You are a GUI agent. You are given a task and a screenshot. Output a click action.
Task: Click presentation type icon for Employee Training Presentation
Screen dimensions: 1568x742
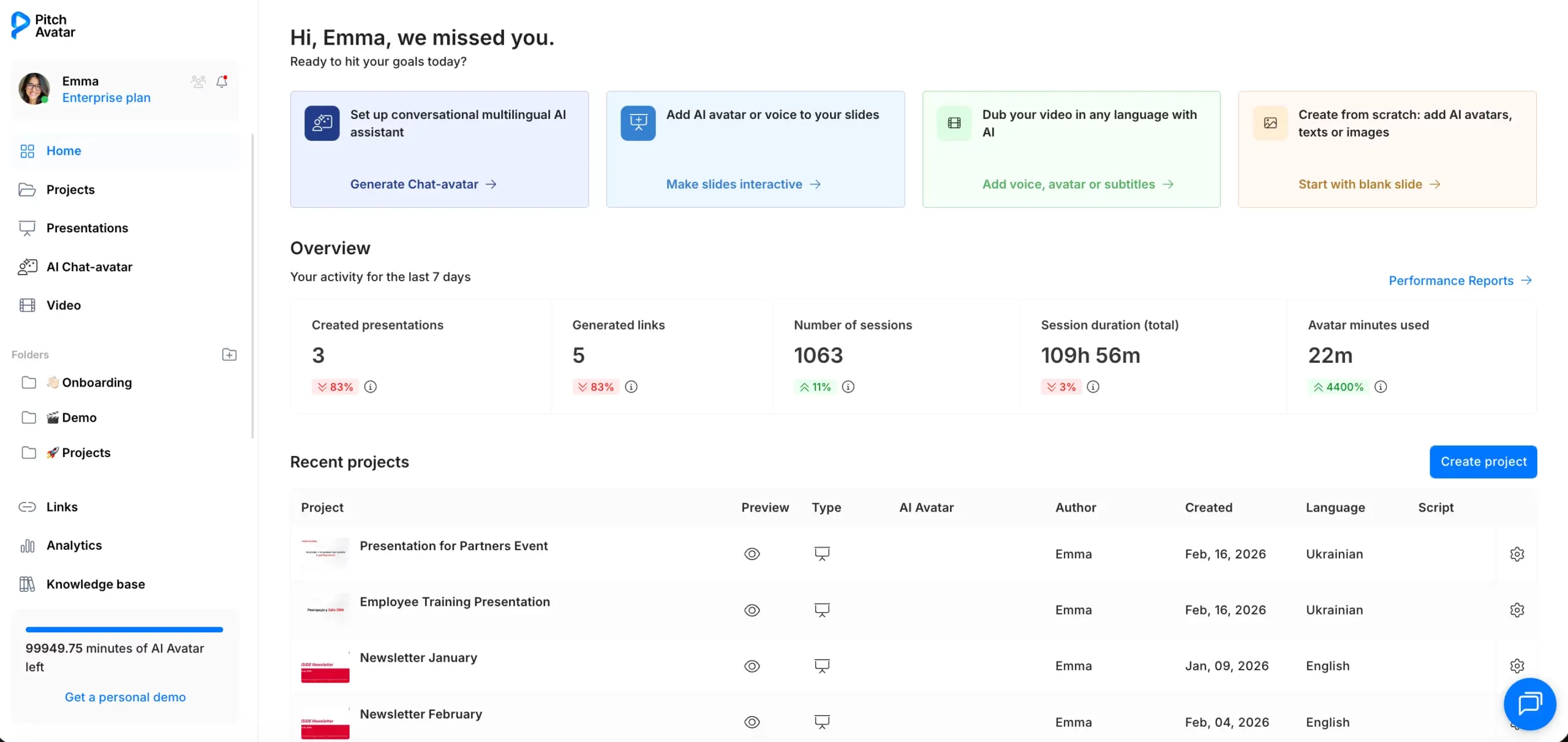coord(822,610)
